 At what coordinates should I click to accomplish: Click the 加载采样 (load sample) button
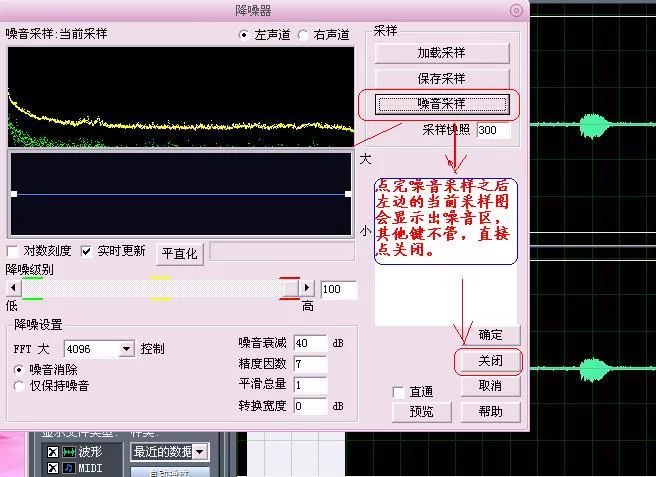pyautogui.click(x=441, y=53)
